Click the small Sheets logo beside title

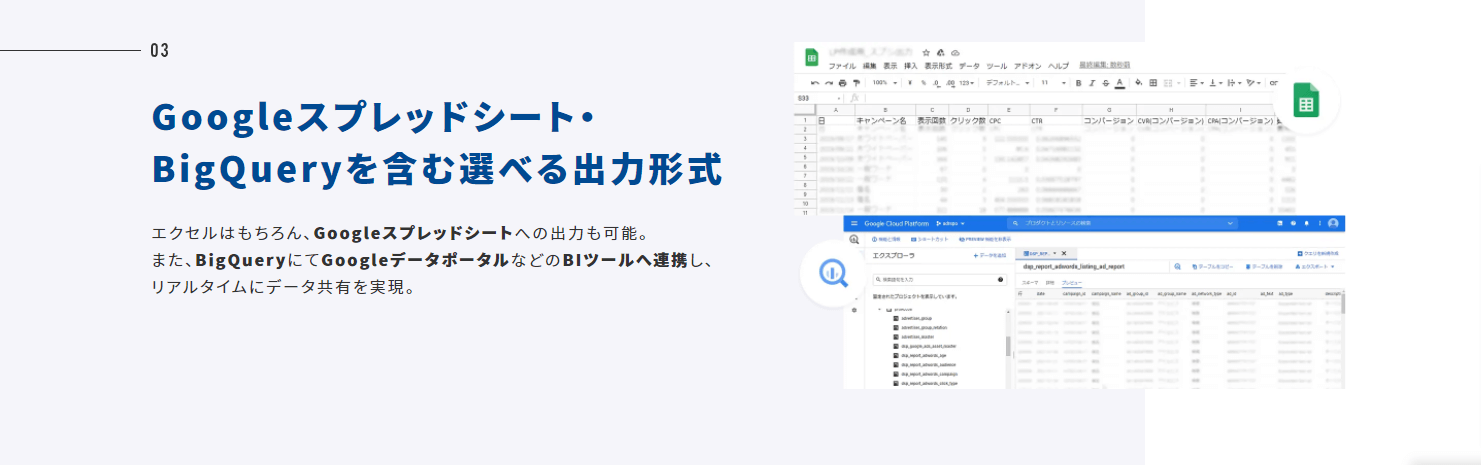click(812, 57)
